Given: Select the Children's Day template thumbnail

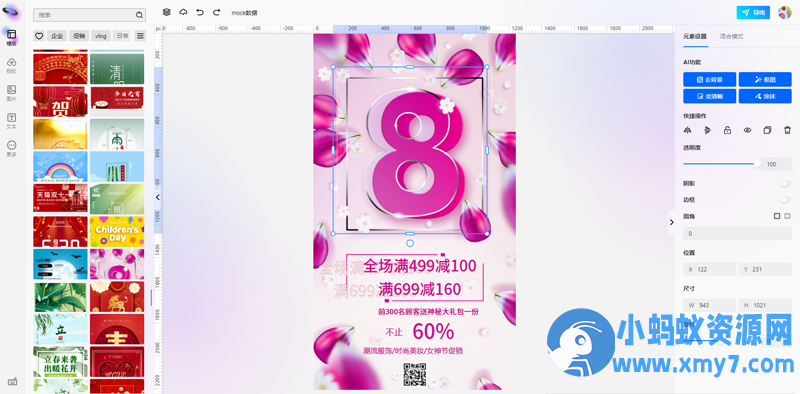Looking at the screenshot, I should (117, 231).
